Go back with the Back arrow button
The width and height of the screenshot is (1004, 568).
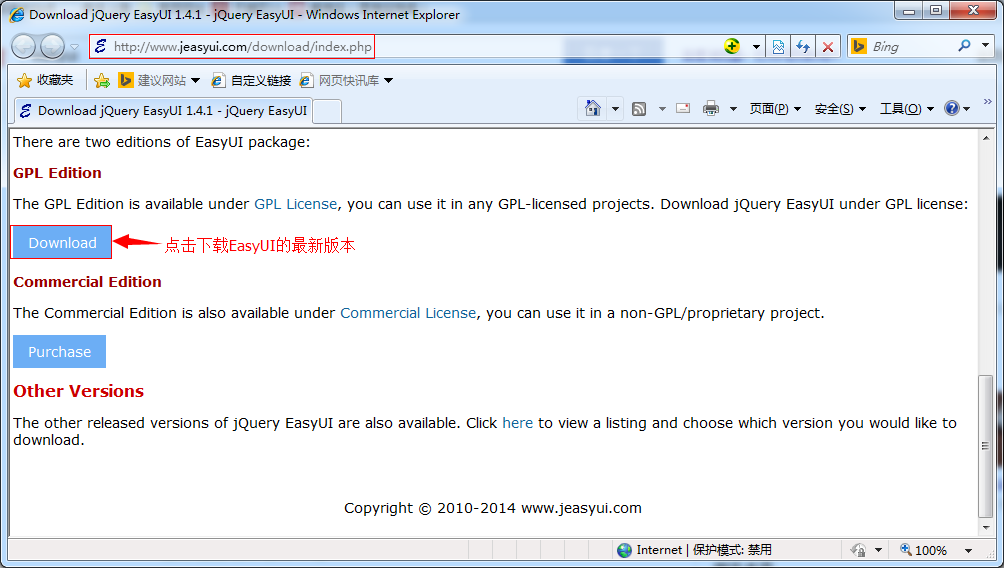pyautogui.click(x=24, y=47)
